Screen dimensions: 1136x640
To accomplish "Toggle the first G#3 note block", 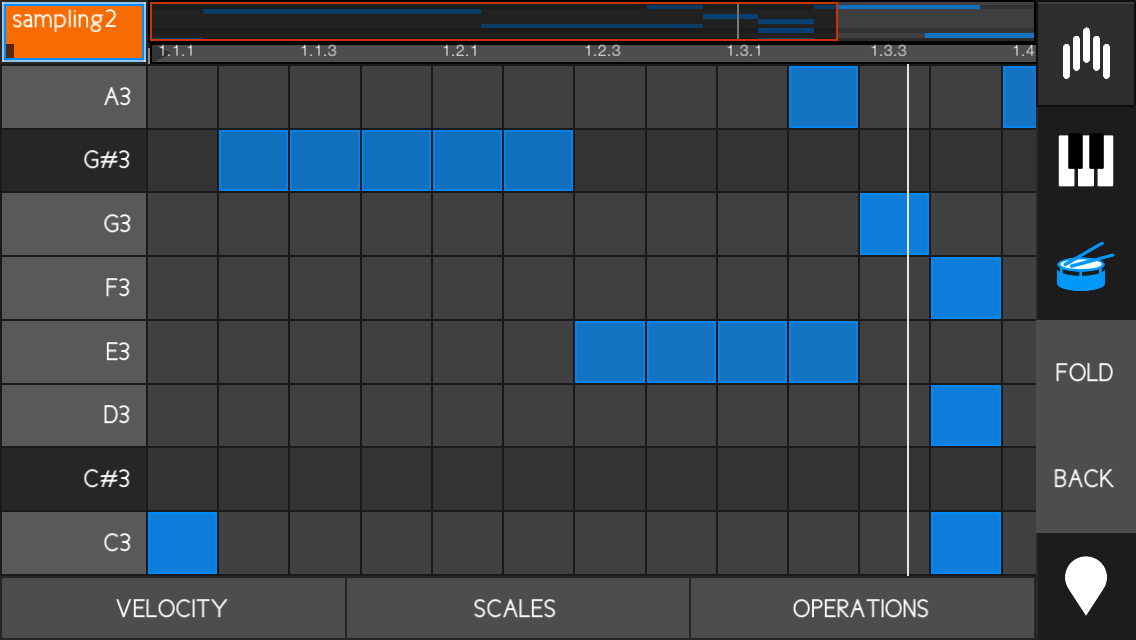I will tap(254, 160).
